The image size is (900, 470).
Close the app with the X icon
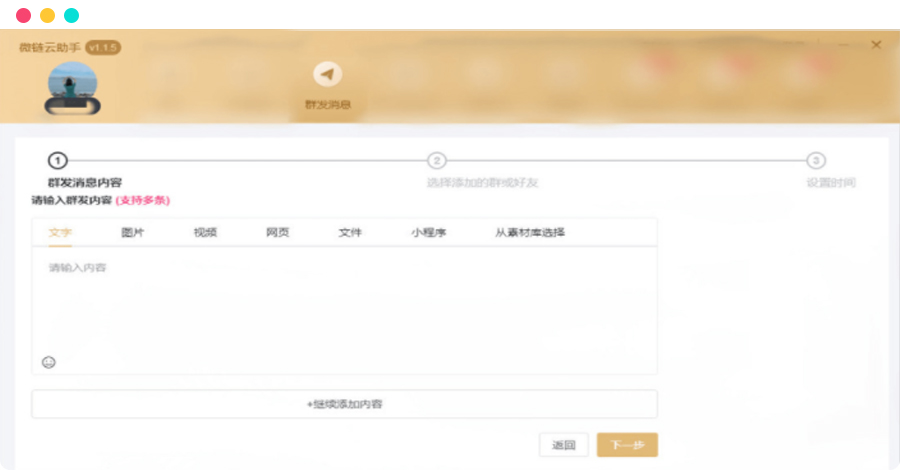[x=876, y=45]
